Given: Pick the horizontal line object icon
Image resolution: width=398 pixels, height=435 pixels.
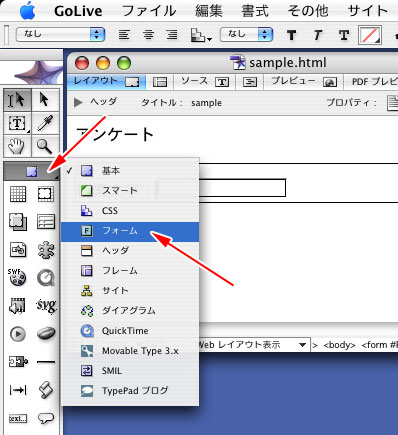Looking at the screenshot, I should [x=46, y=362].
